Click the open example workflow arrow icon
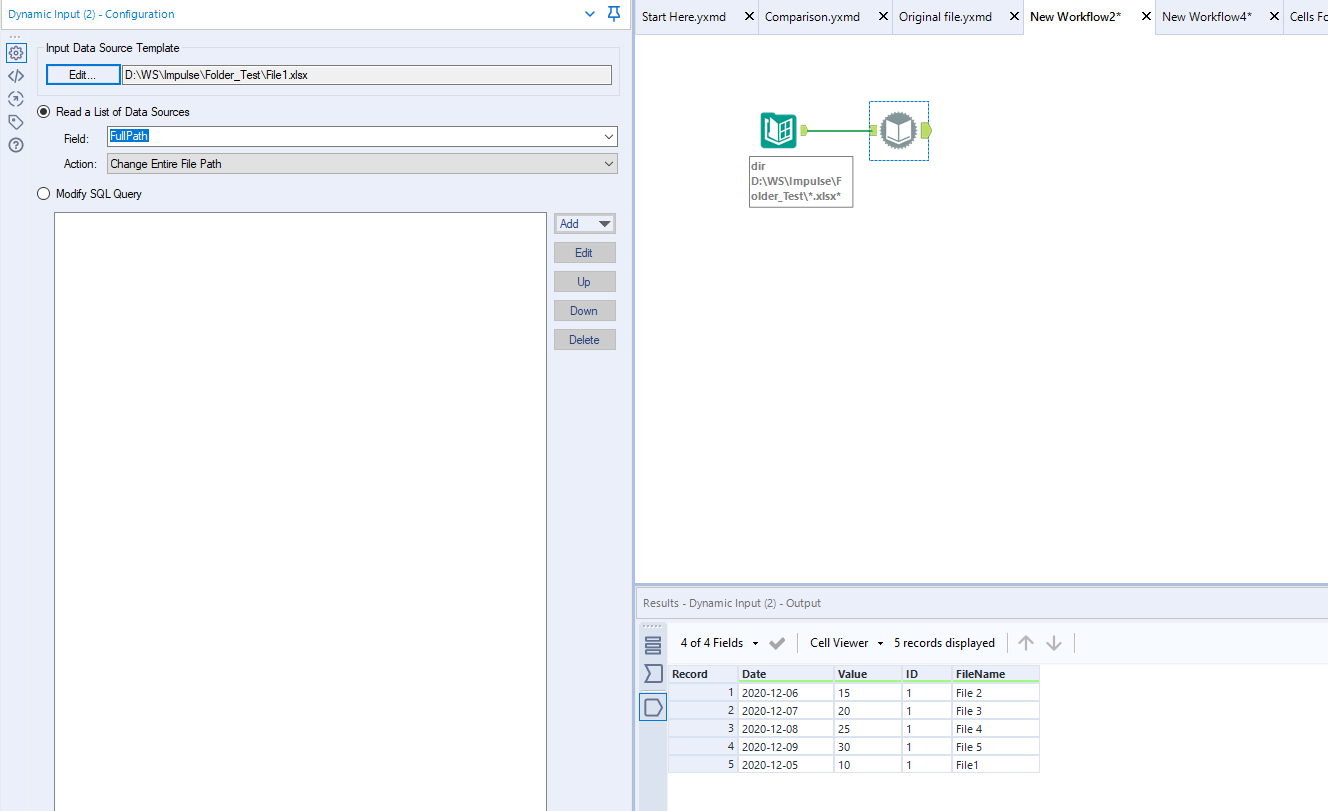The height and width of the screenshot is (811, 1328). pyautogui.click(x=16, y=98)
